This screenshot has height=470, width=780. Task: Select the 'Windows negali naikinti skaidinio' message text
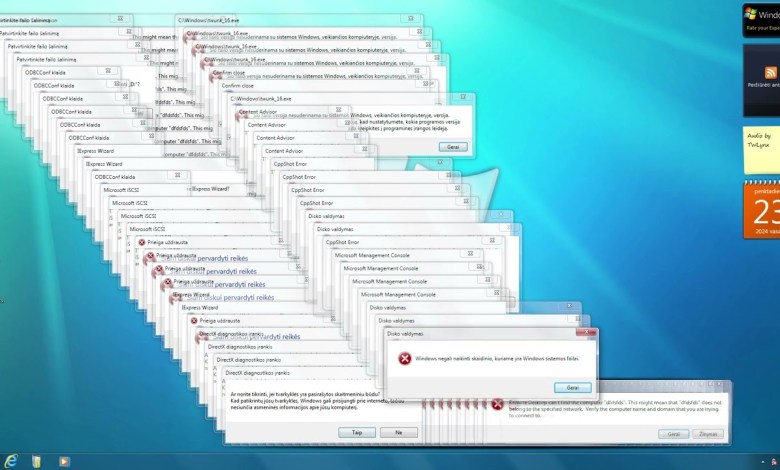(496, 358)
